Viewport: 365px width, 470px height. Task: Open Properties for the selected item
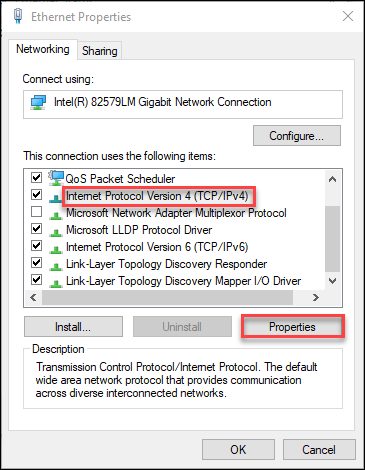(x=292, y=327)
